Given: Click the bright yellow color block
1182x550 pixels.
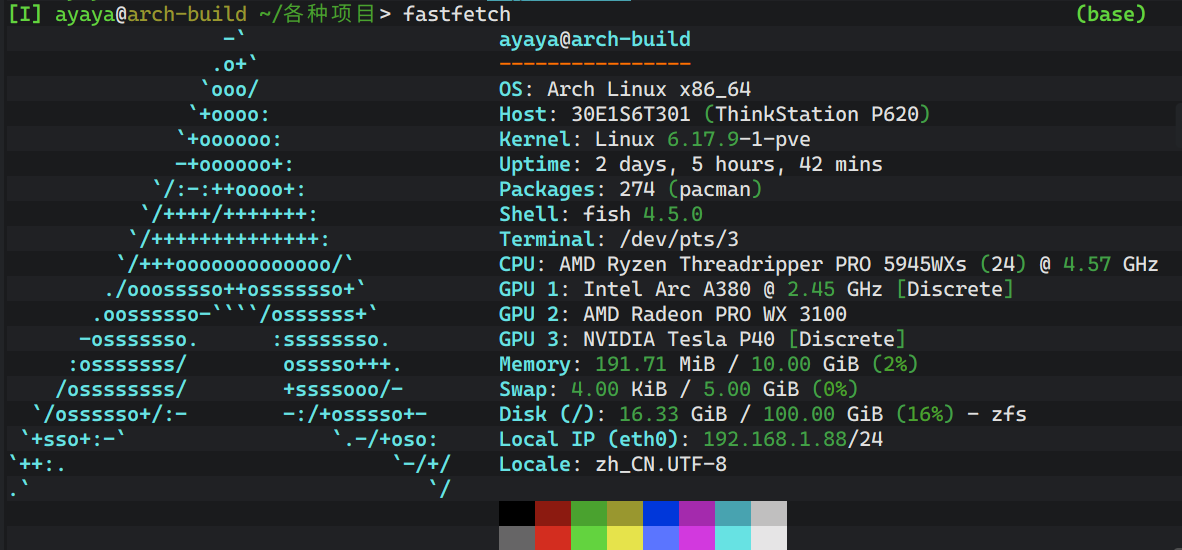Looking at the screenshot, I should (626, 538).
